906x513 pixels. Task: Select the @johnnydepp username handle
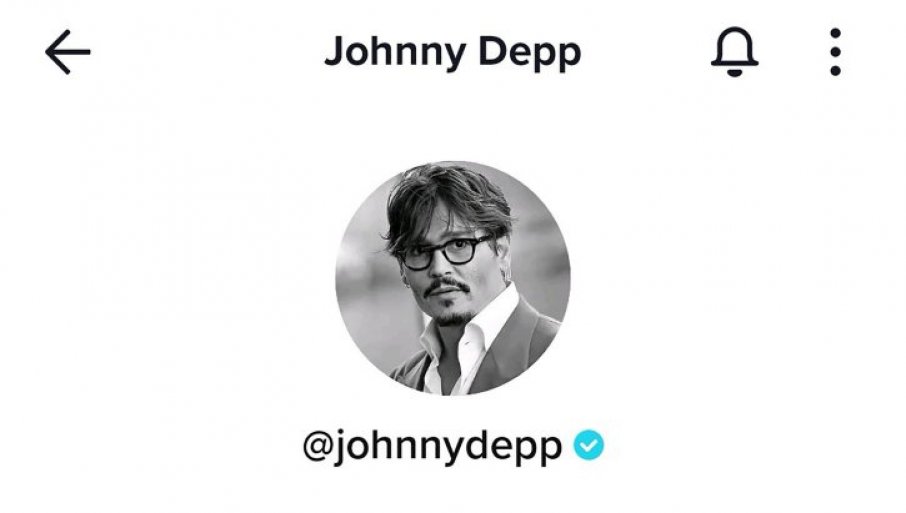coord(432,447)
